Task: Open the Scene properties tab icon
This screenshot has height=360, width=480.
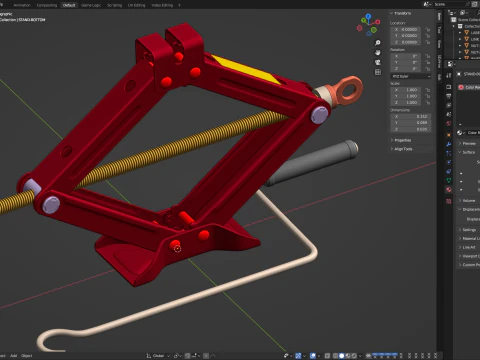Action: [x=449, y=114]
